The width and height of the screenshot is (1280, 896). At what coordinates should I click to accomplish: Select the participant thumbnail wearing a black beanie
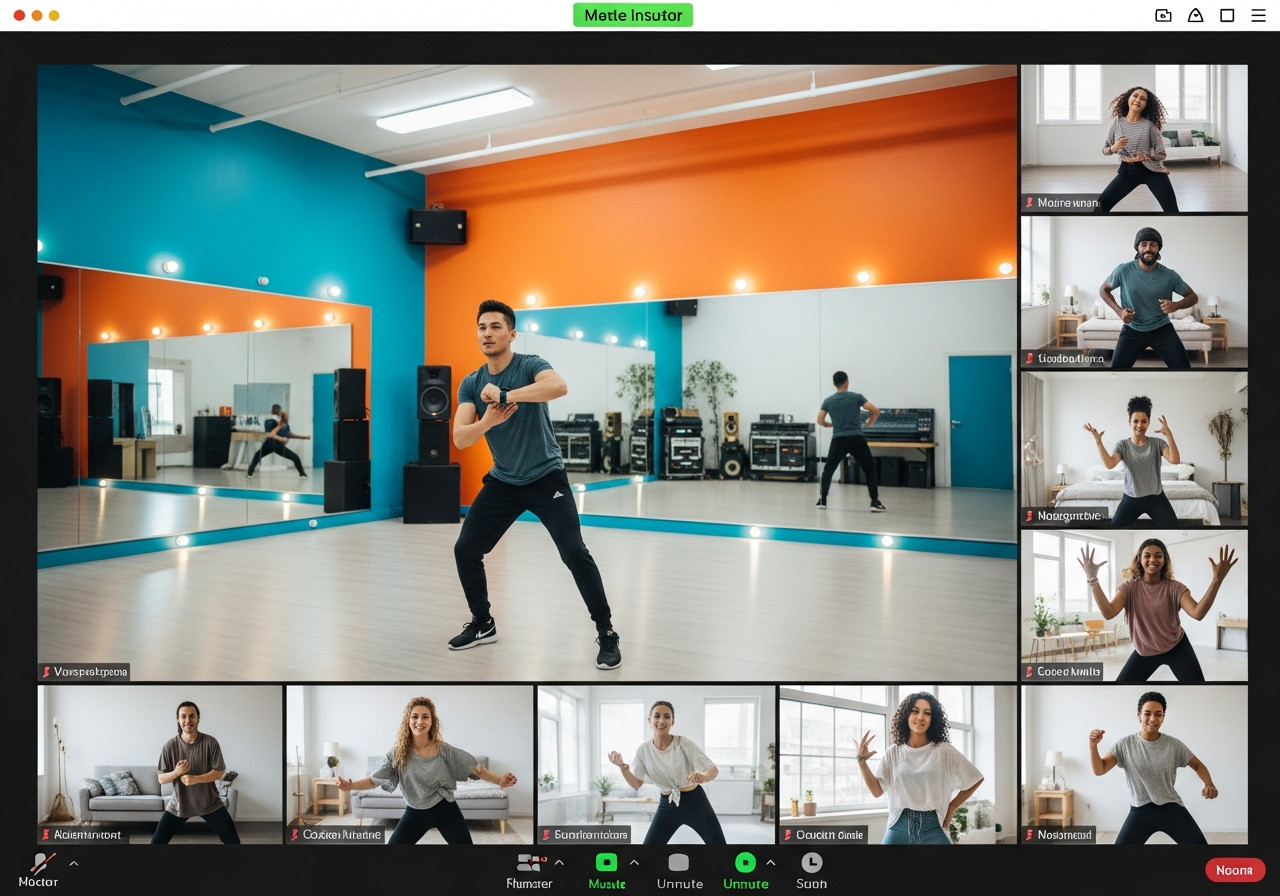tap(1134, 292)
